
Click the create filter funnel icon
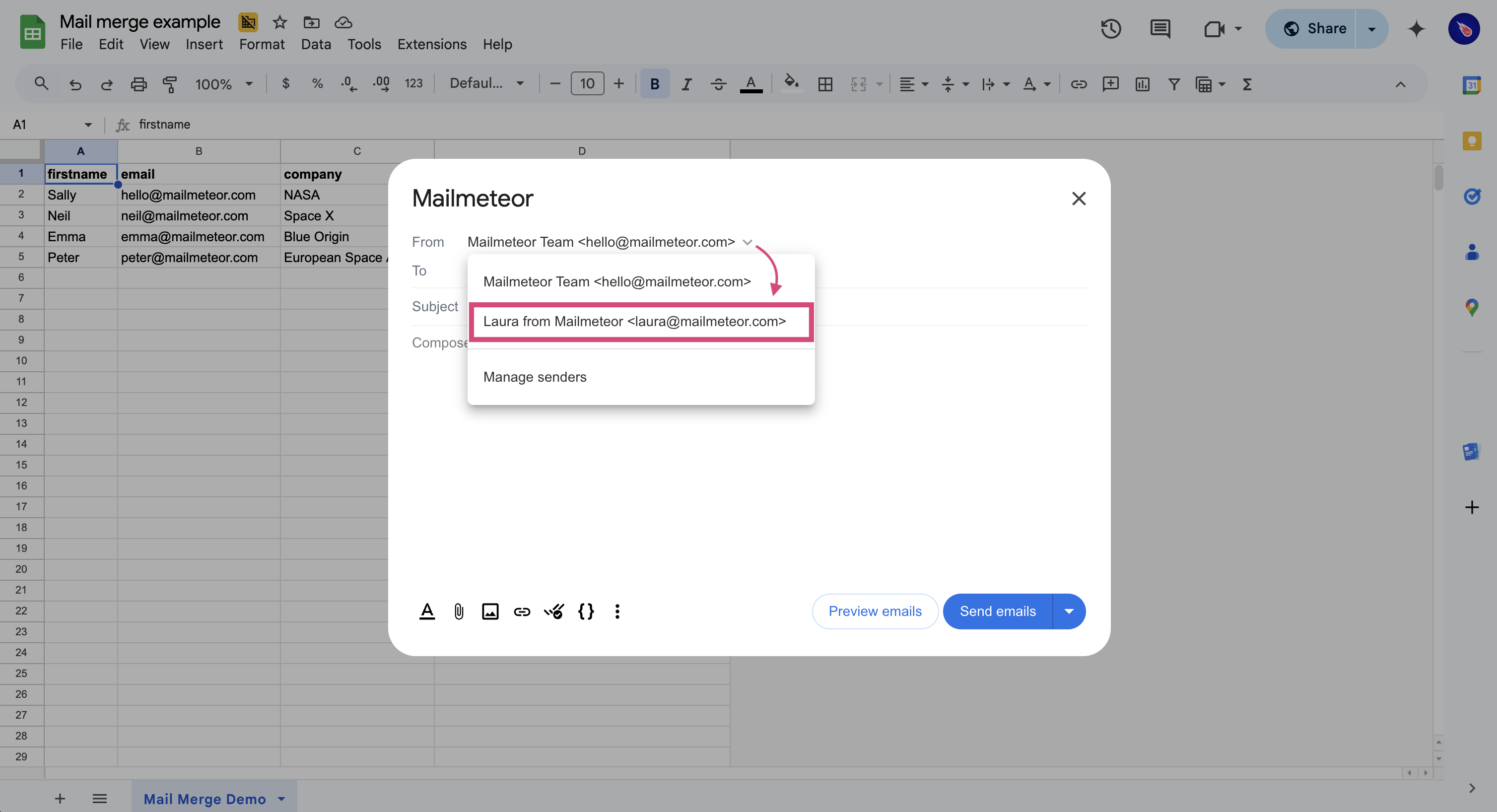[1174, 84]
